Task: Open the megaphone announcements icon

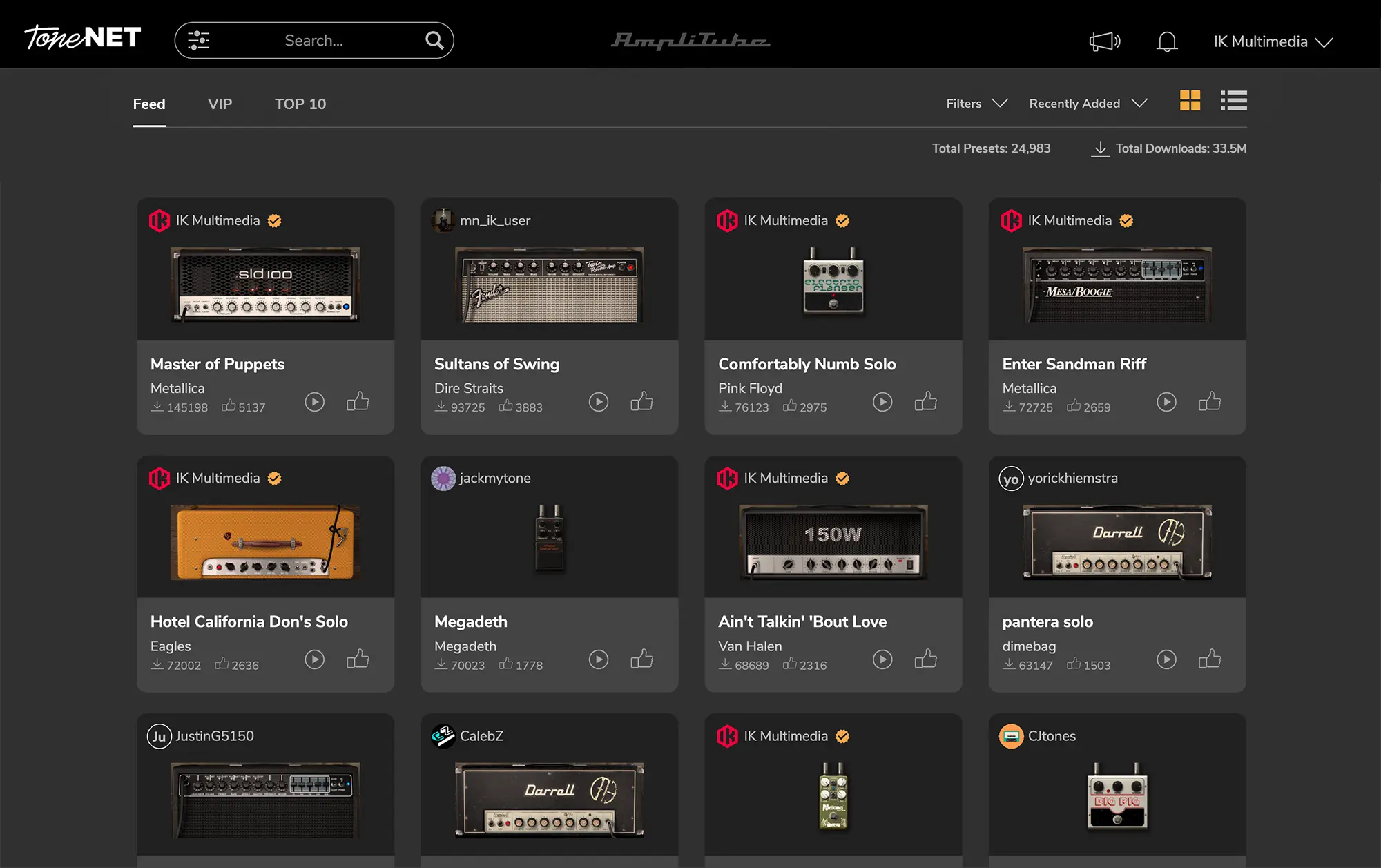Action: (1104, 41)
